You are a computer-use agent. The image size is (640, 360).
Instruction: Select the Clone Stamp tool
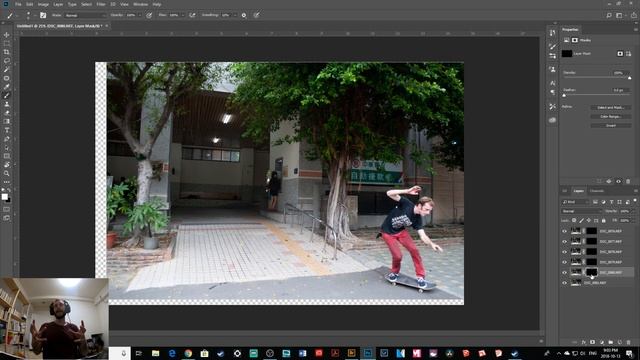(x=7, y=104)
